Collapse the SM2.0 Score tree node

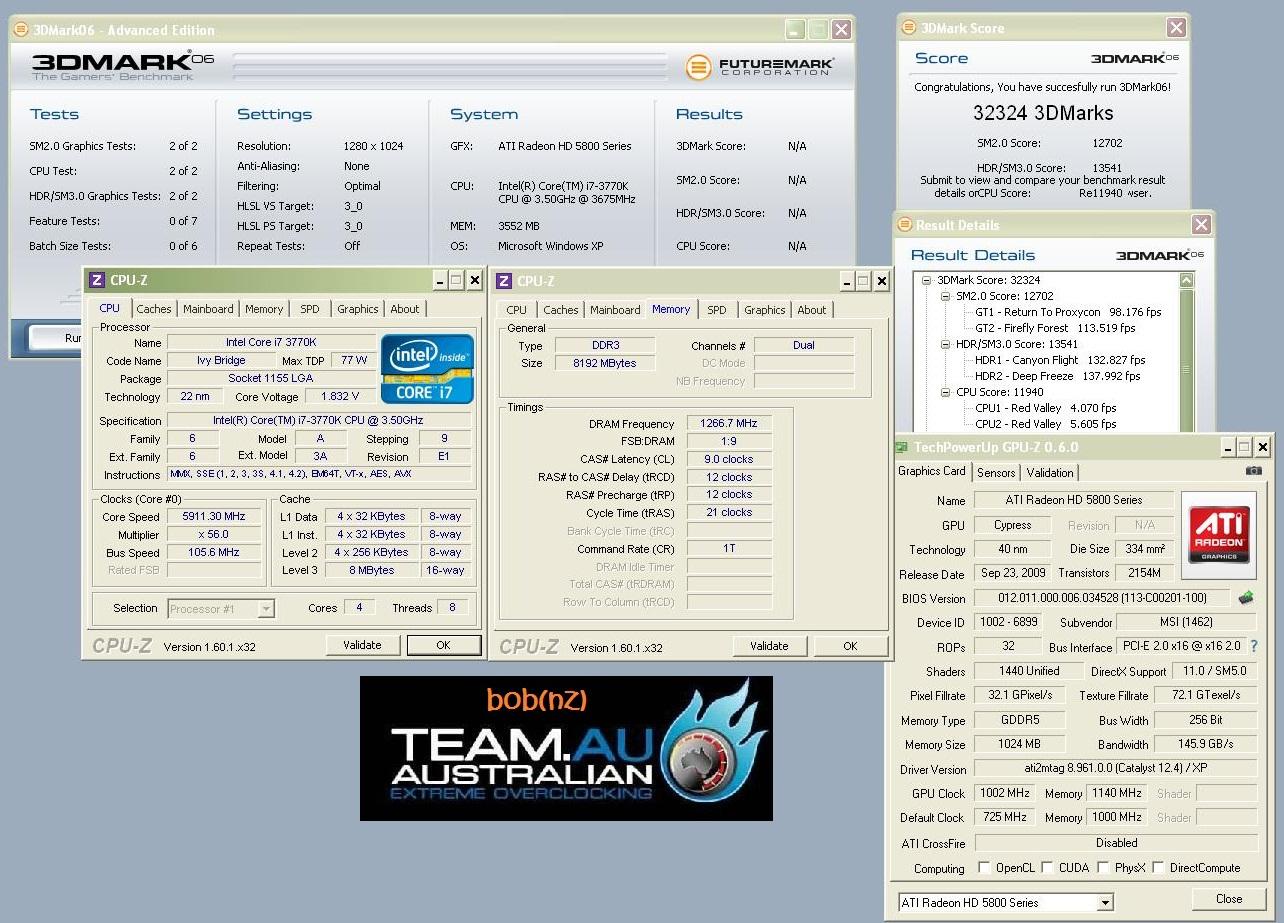click(945, 296)
